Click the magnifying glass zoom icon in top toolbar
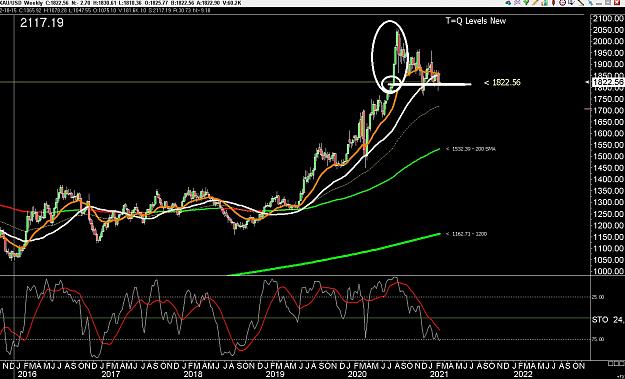The image size is (625, 379). [x=517, y=2]
